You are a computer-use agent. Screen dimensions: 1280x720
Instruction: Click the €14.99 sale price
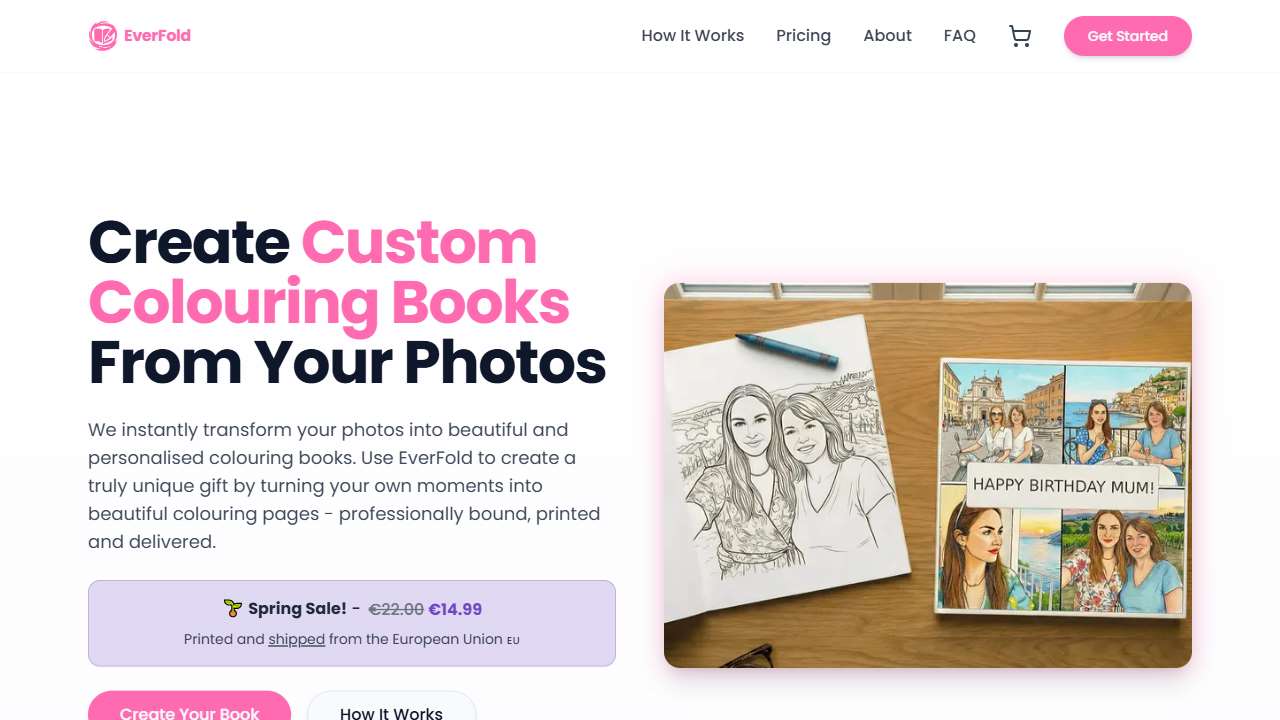click(x=455, y=608)
